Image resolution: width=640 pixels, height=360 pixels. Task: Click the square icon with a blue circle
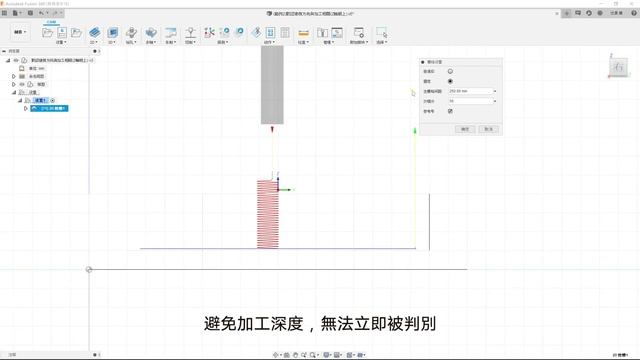[x=224, y=32]
